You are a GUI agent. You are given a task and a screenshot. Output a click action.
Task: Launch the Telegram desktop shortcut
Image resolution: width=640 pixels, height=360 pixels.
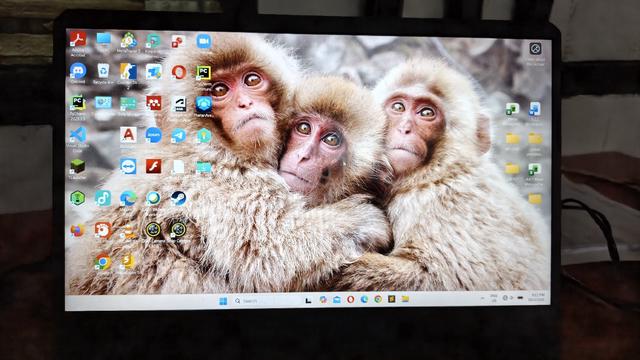coord(178,136)
